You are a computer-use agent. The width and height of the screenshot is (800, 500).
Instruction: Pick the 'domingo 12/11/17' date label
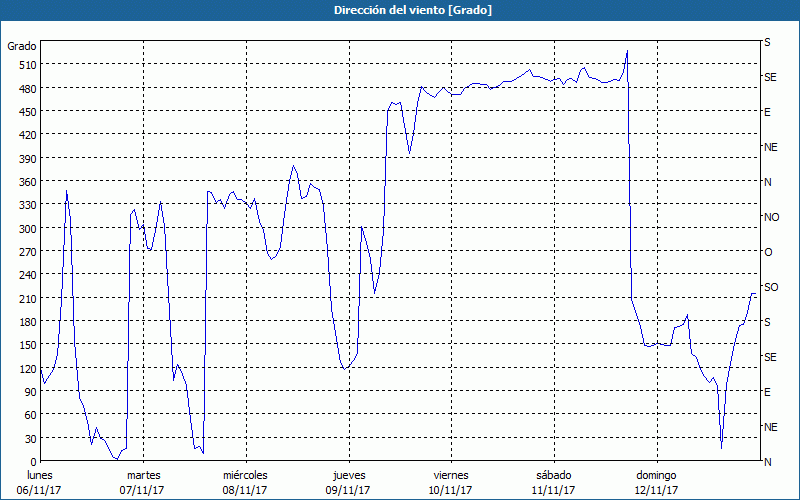[656, 482]
